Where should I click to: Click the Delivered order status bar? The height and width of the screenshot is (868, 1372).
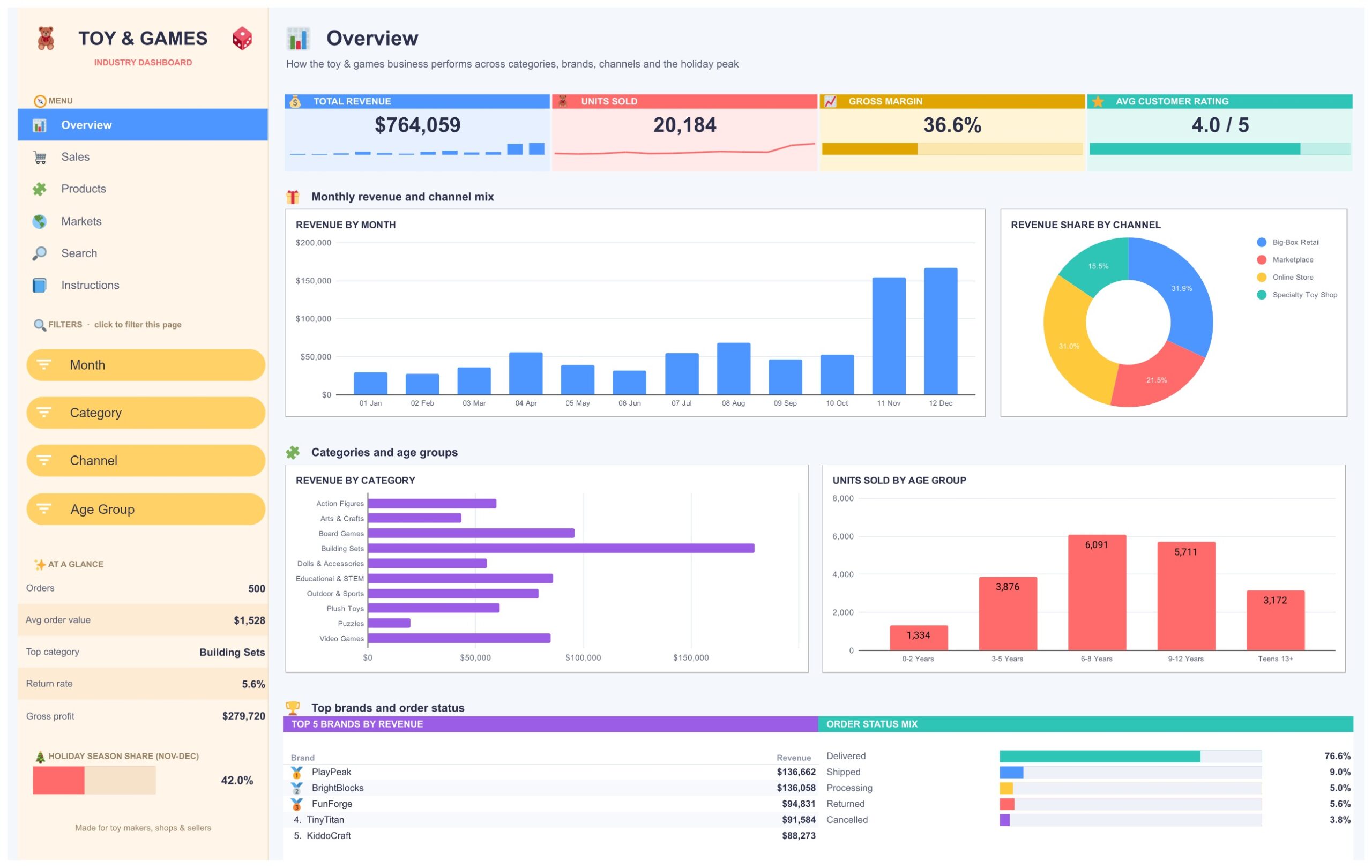click(x=1130, y=756)
